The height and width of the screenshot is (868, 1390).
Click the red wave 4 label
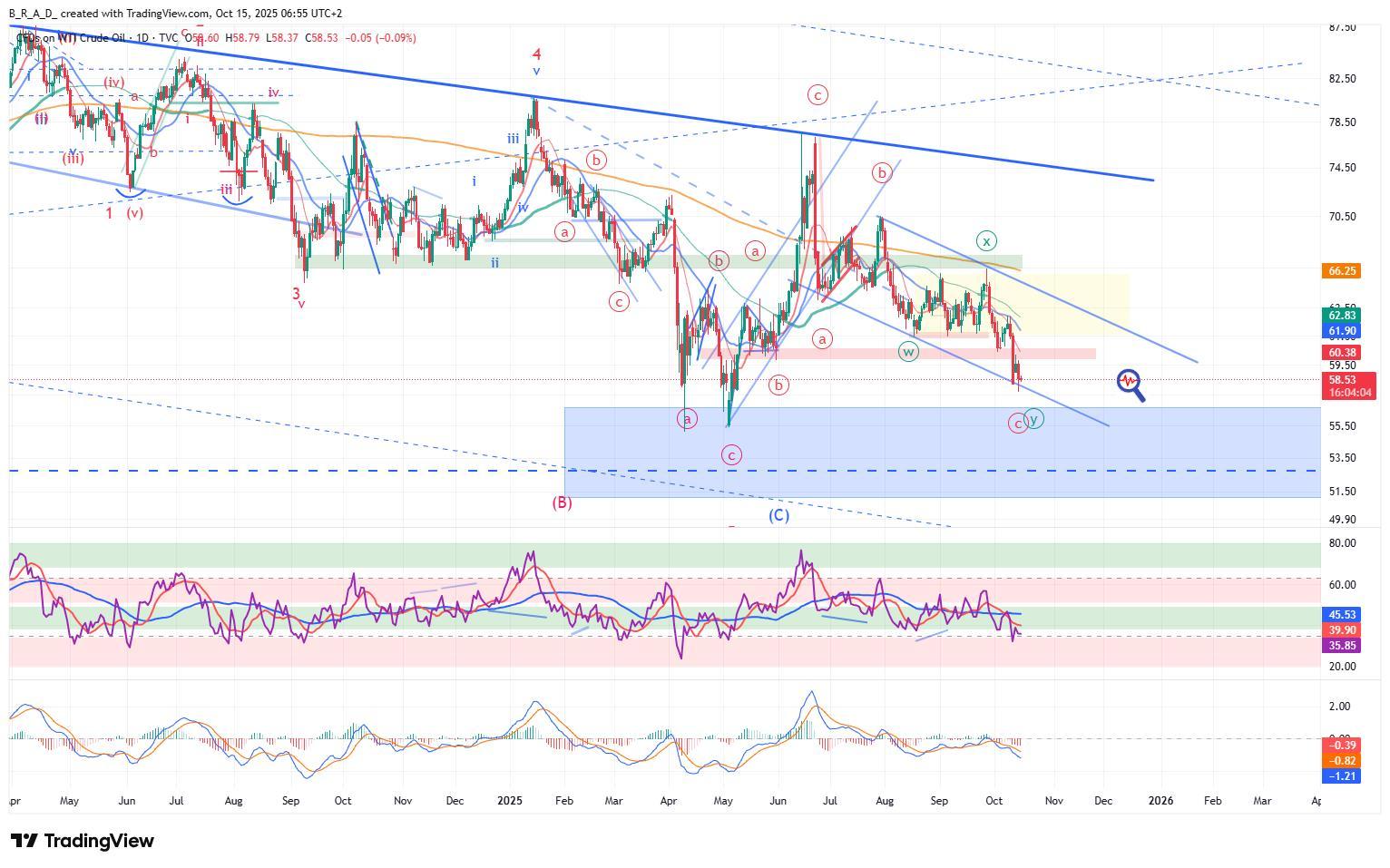point(536,55)
